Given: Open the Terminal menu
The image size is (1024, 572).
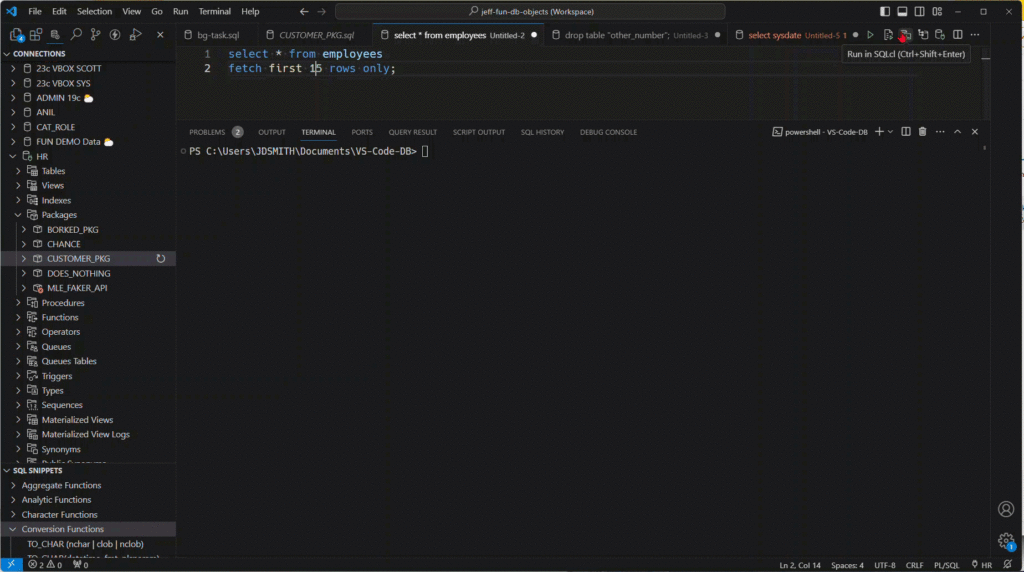Looking at the screenshot, I should [x=214, y=12].
